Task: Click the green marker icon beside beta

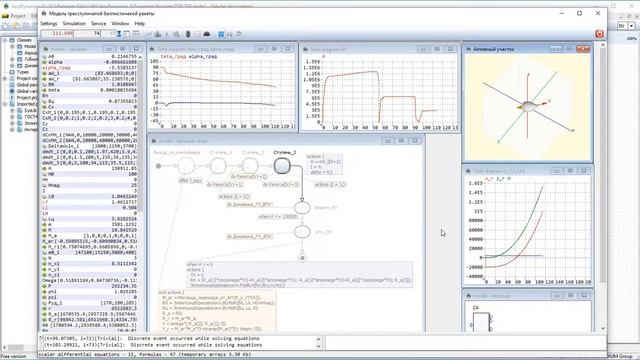Action: pyautogui.click(x=44, y=90)
